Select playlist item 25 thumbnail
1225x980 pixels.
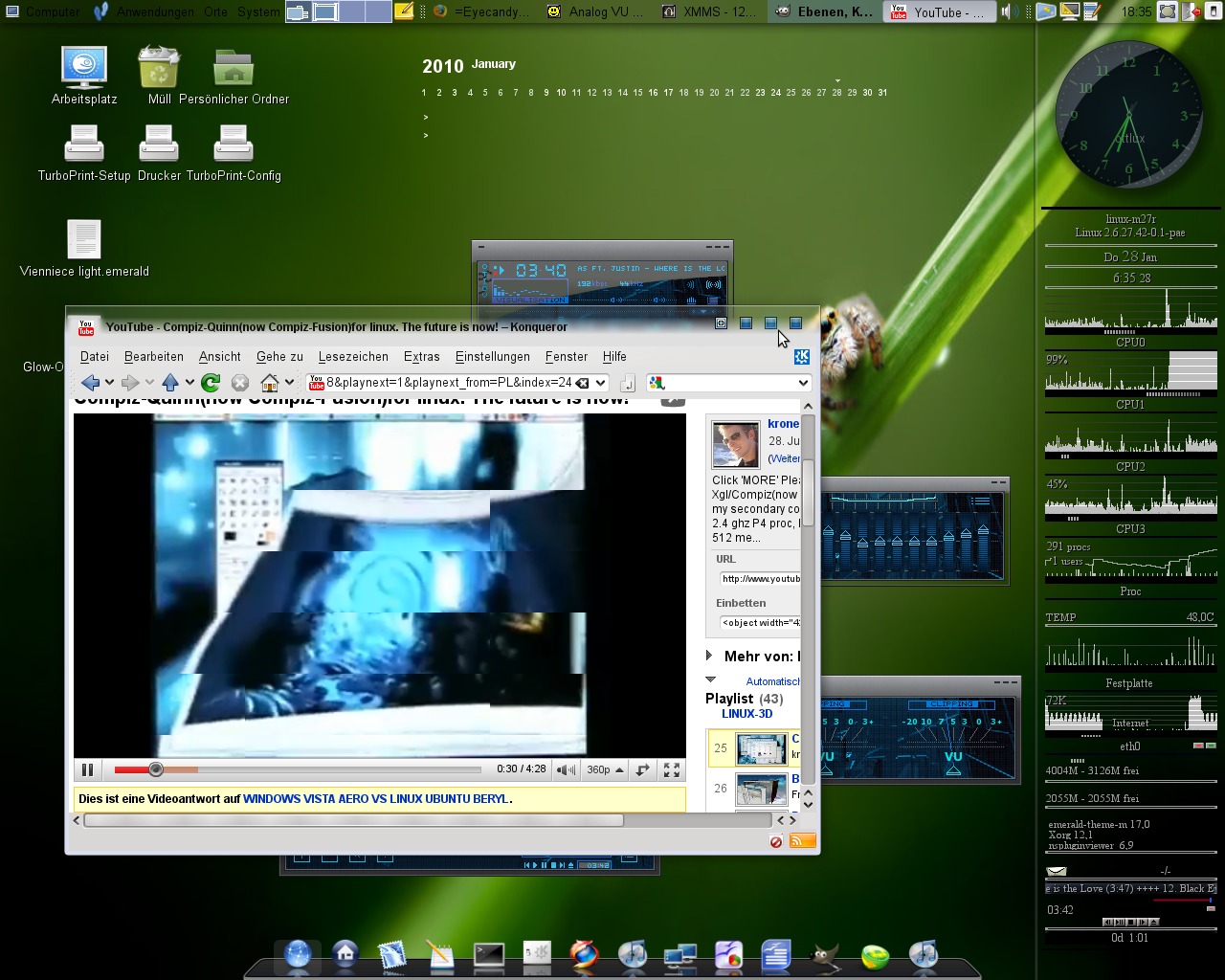point(761,749)
